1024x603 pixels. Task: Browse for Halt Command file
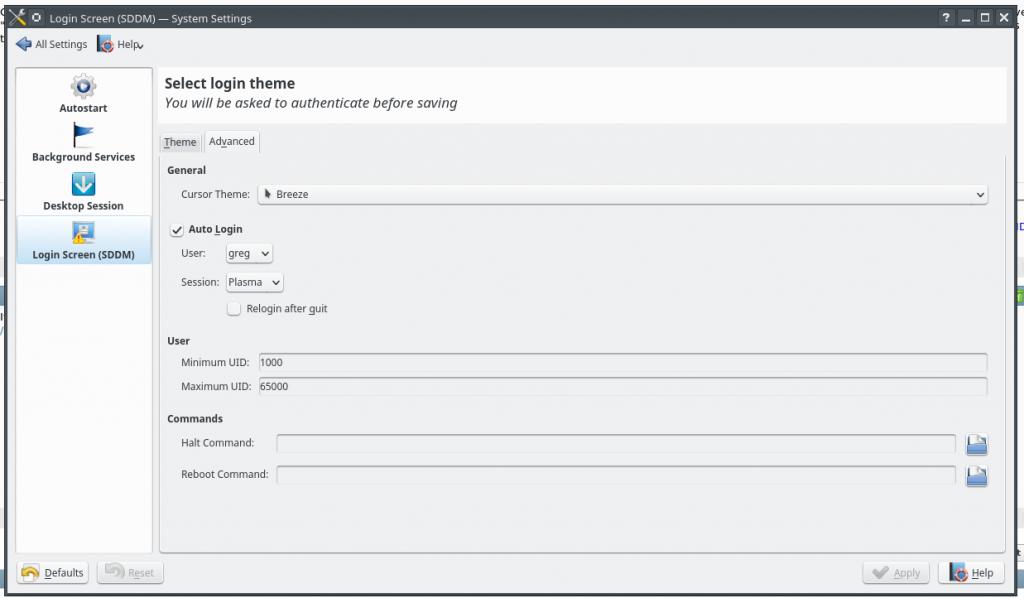coord(976,444)
